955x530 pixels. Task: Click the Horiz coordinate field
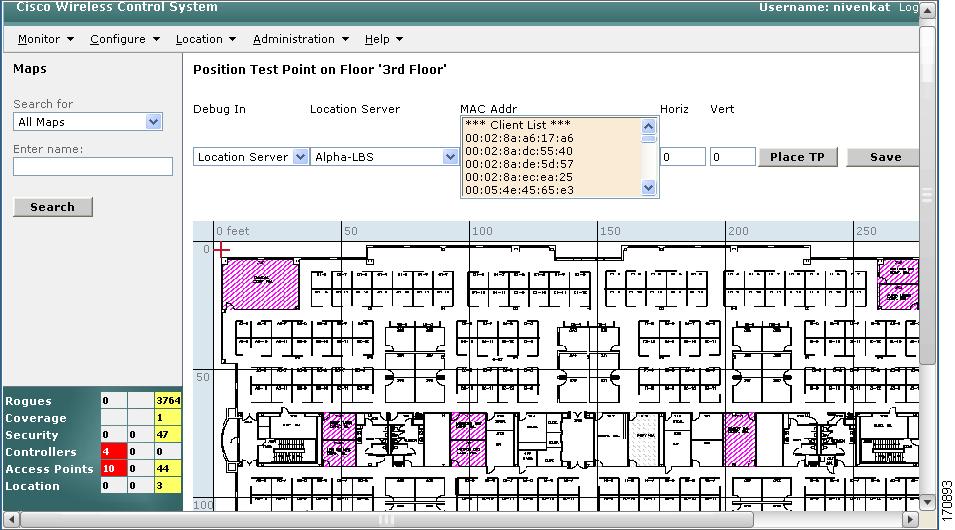683,157
